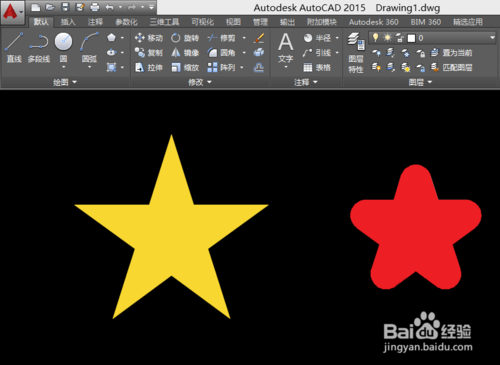500x365 pixels.
Task: Open undo history dropdown arrow
Action: 120,7
